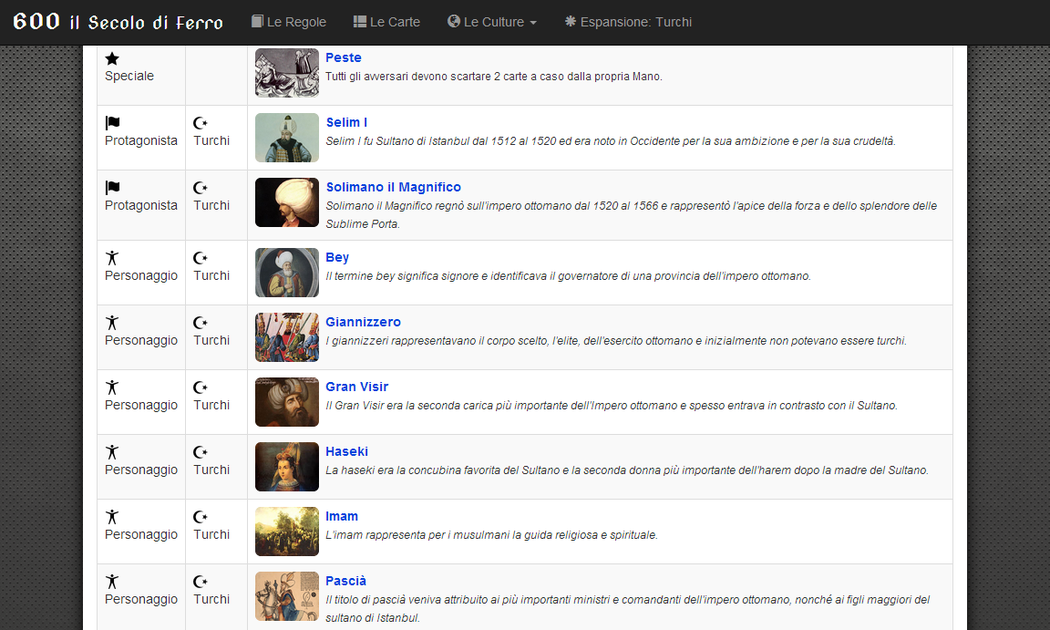This screenshot has width=1050, height=630.
Task: Click the crescent icon in Haseki row
Action: point(200,452)
